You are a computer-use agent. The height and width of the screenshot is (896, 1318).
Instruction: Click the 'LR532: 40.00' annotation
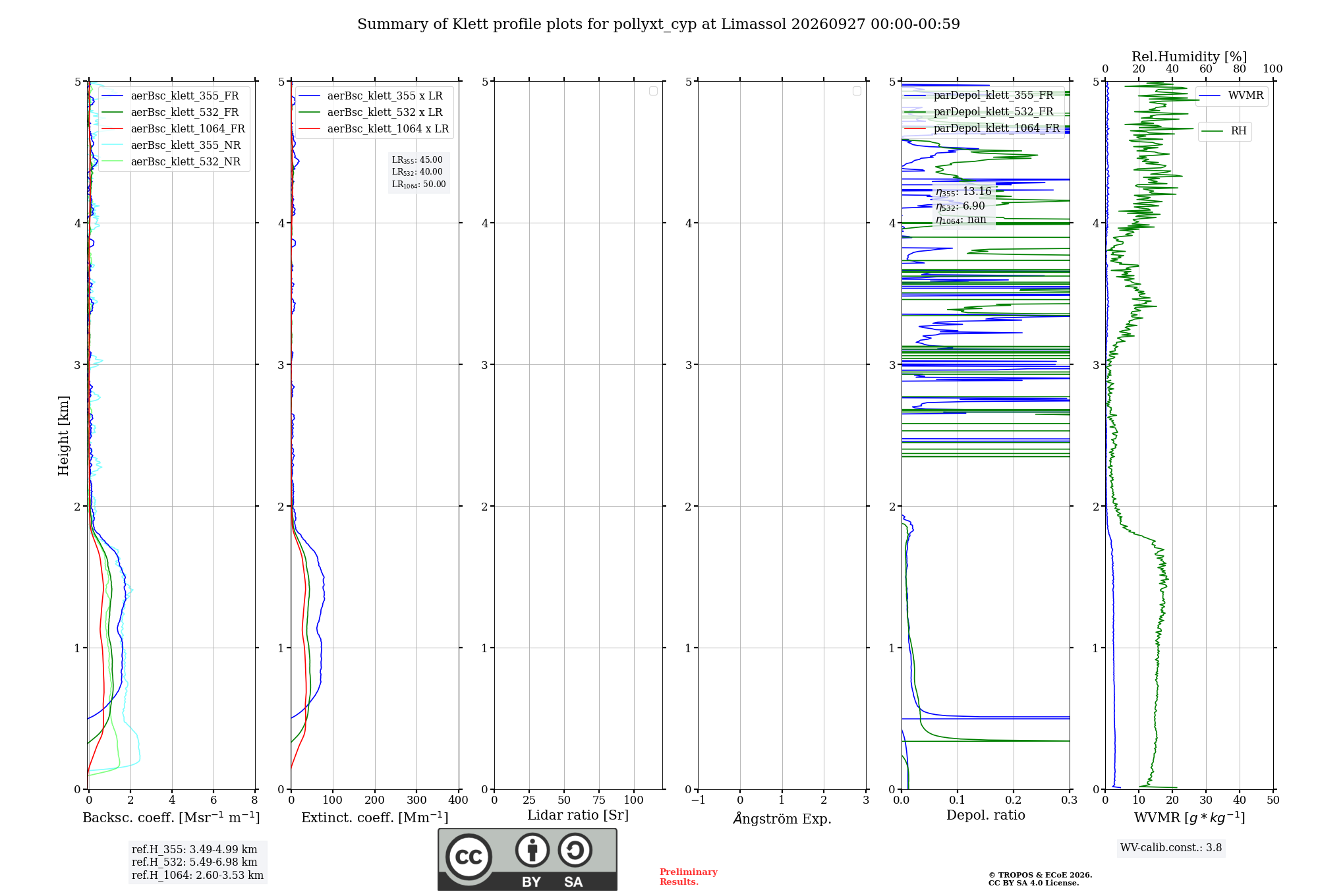[417, 172]
